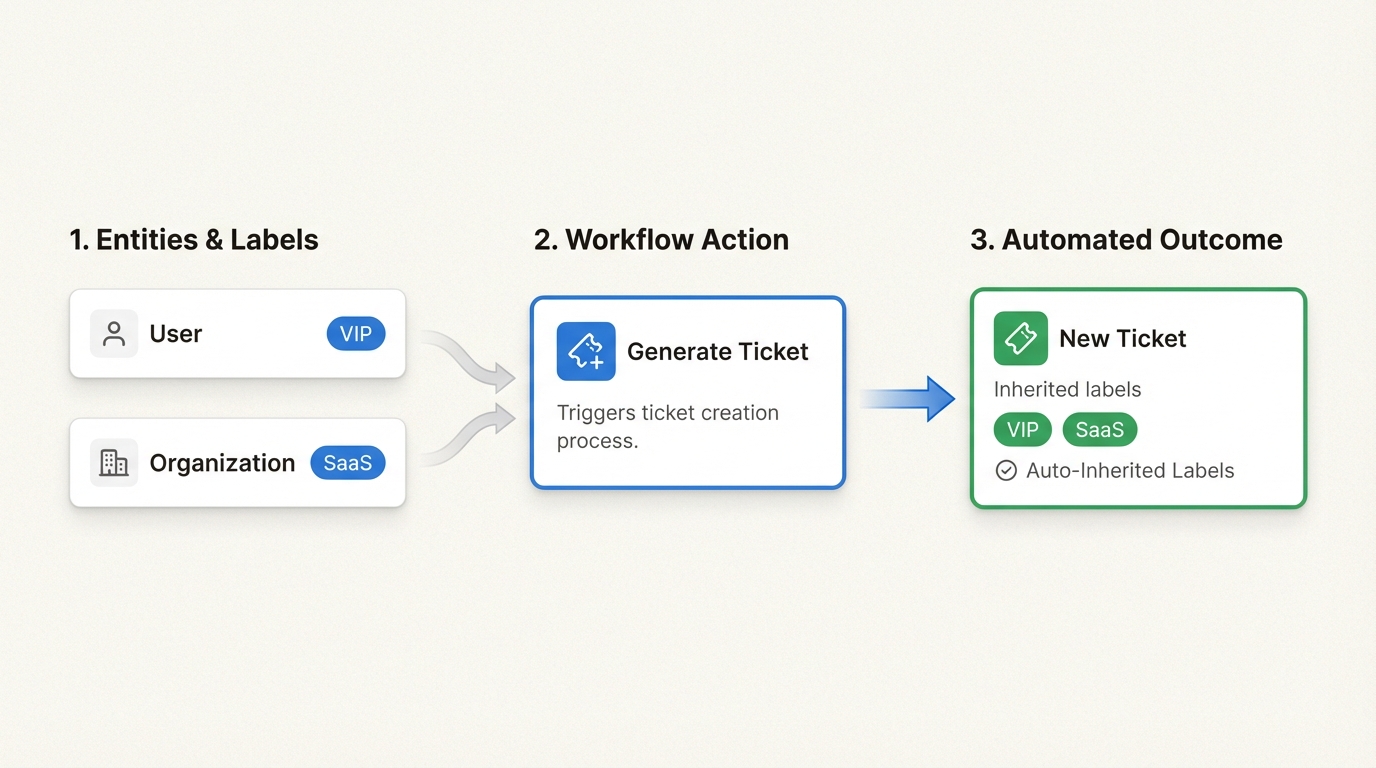Image resolution: width=1376 pixels, height=768 pixels.
Task: Click the person icon on the User card
Action: (114, 334)
